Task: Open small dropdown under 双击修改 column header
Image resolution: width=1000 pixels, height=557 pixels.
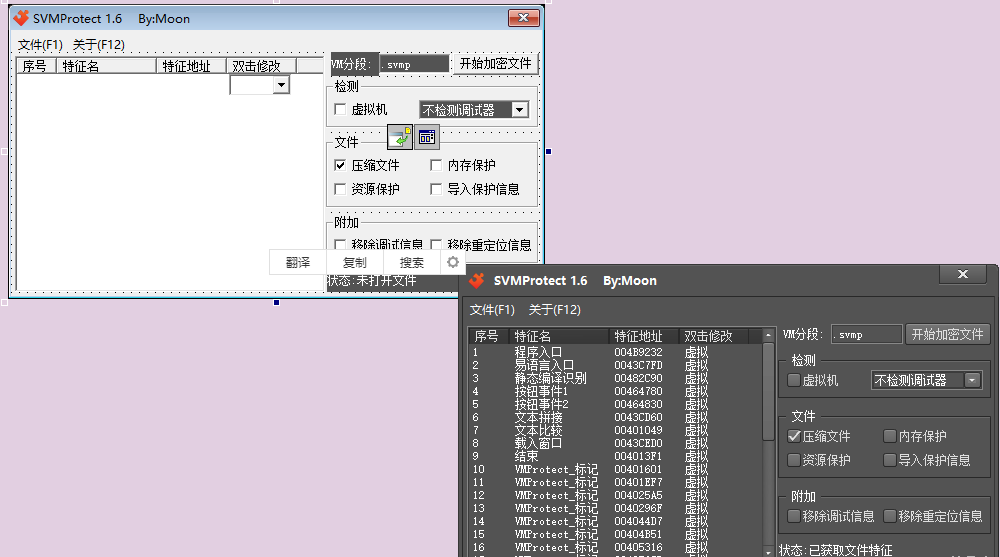Action: pyautogui.click(x=281, y=86)
